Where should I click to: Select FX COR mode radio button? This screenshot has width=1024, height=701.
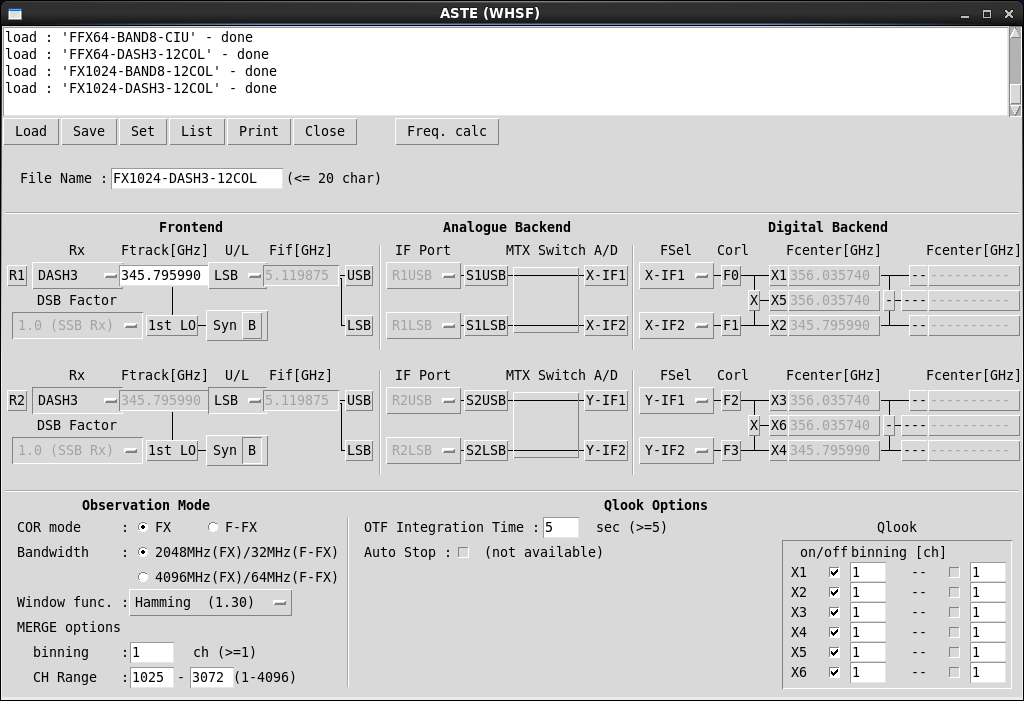tap(143, 527)
